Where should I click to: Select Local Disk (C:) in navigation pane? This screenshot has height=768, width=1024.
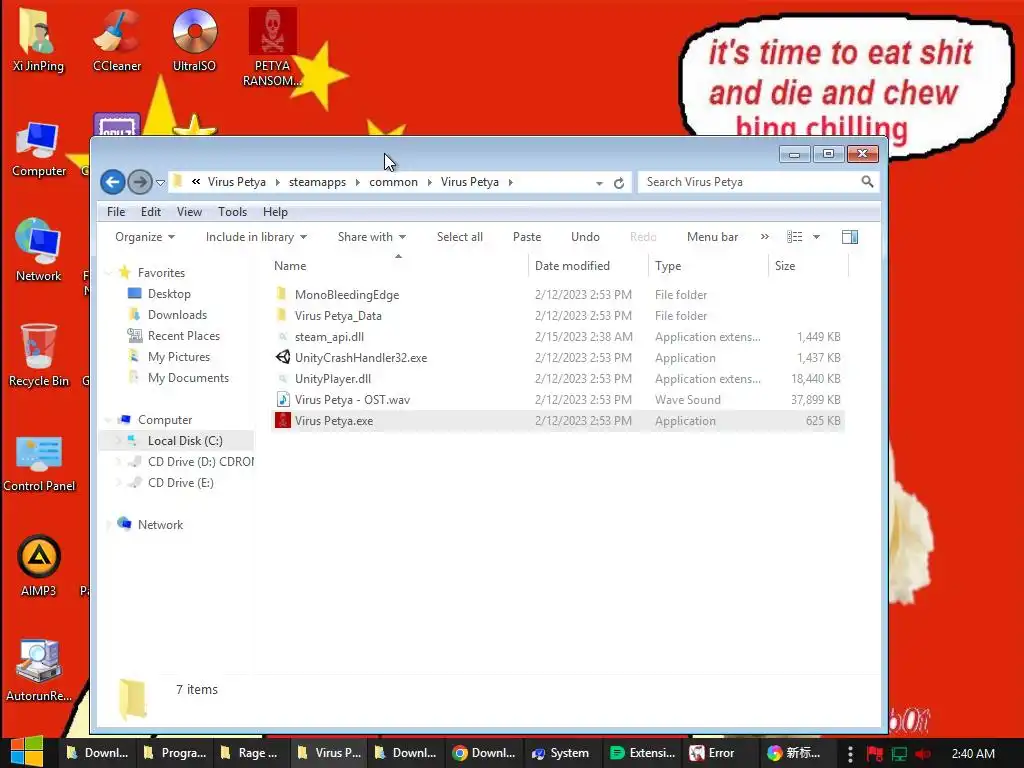185,441
